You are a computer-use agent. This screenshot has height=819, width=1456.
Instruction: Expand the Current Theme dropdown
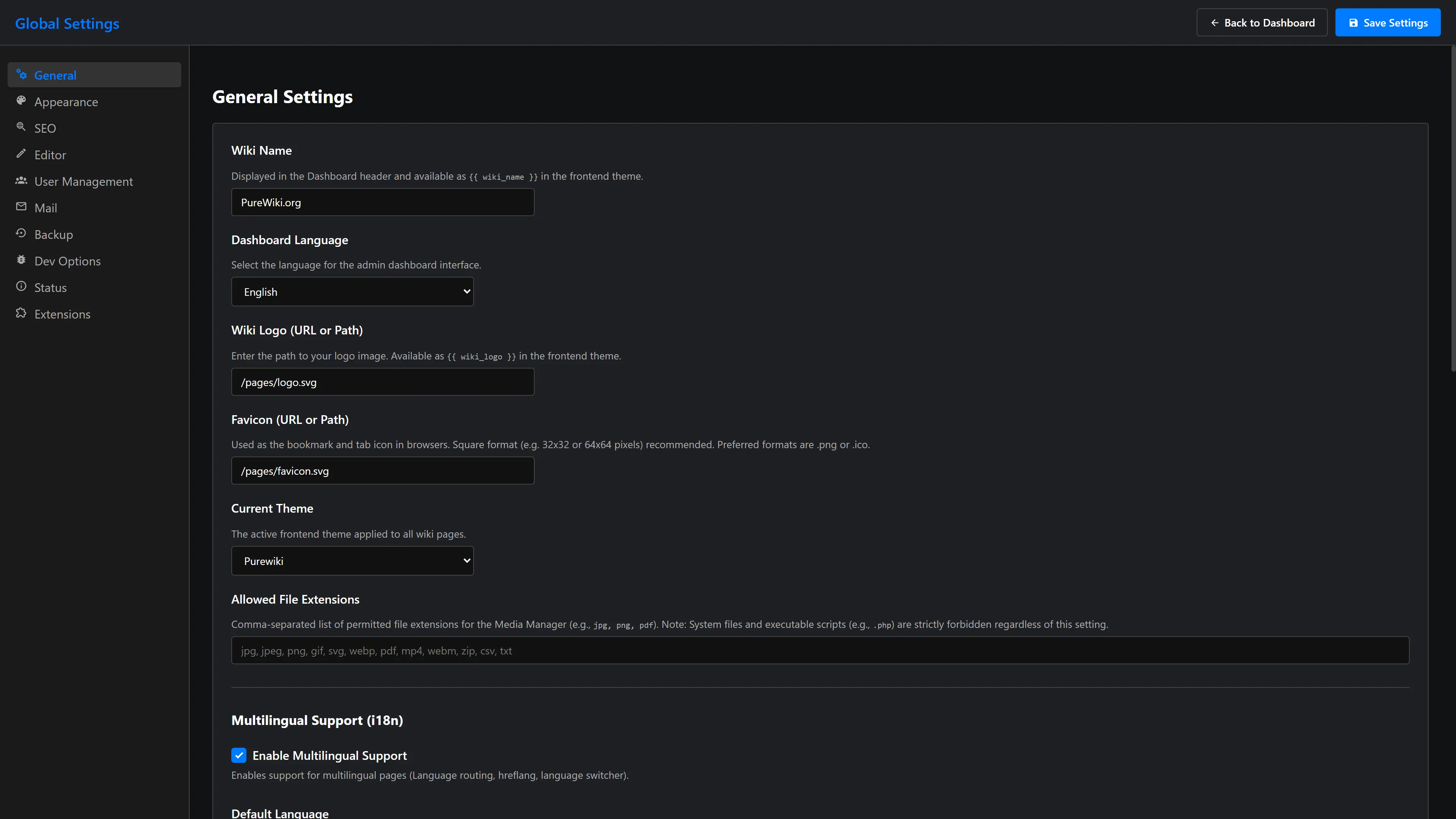coord(352,561)
